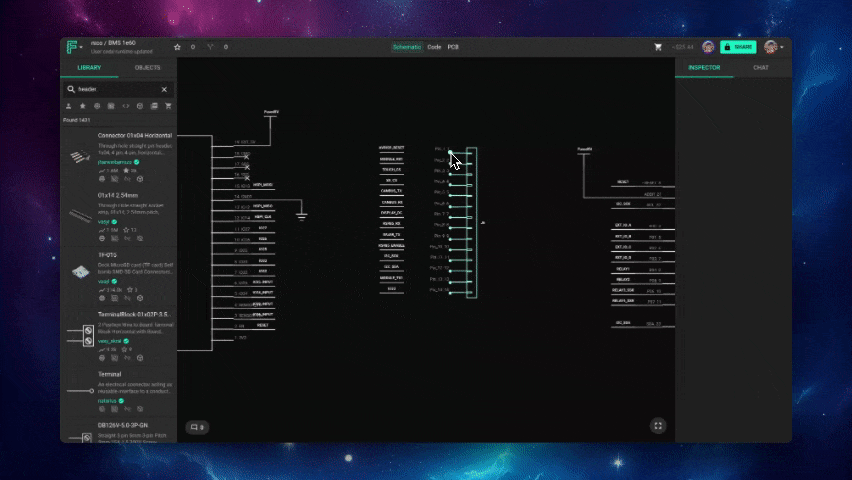Toggle the third library filter icon
The height and width of the screenshot is (480, 852).
(x=97, y=106)
